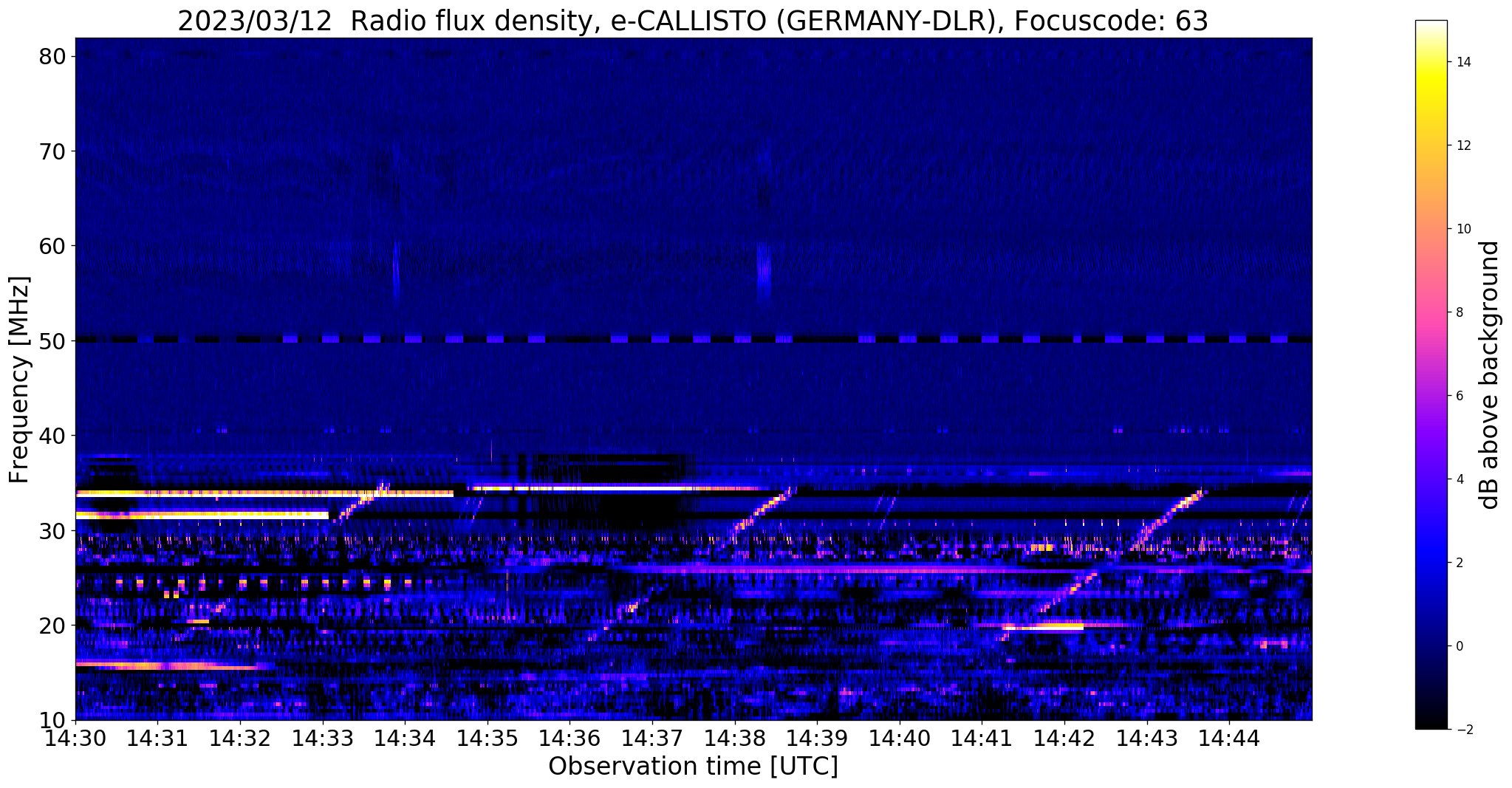Click the colorbar 0 dB tick label
Image resolution: width=1512 pixels, height=788 pixels.
point(1459,646)
